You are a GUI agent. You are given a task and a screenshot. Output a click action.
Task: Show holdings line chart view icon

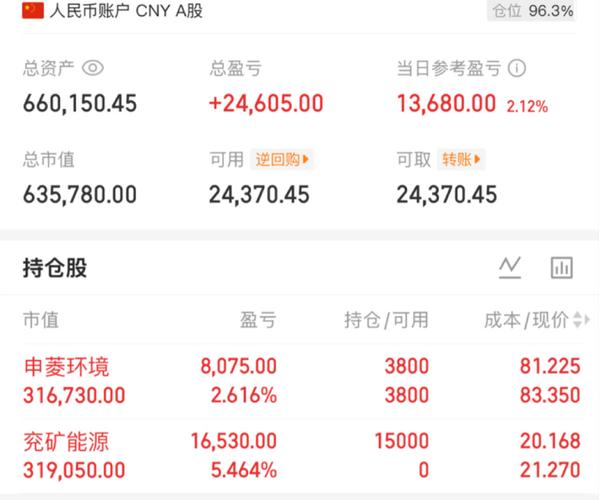click(510, 267)
